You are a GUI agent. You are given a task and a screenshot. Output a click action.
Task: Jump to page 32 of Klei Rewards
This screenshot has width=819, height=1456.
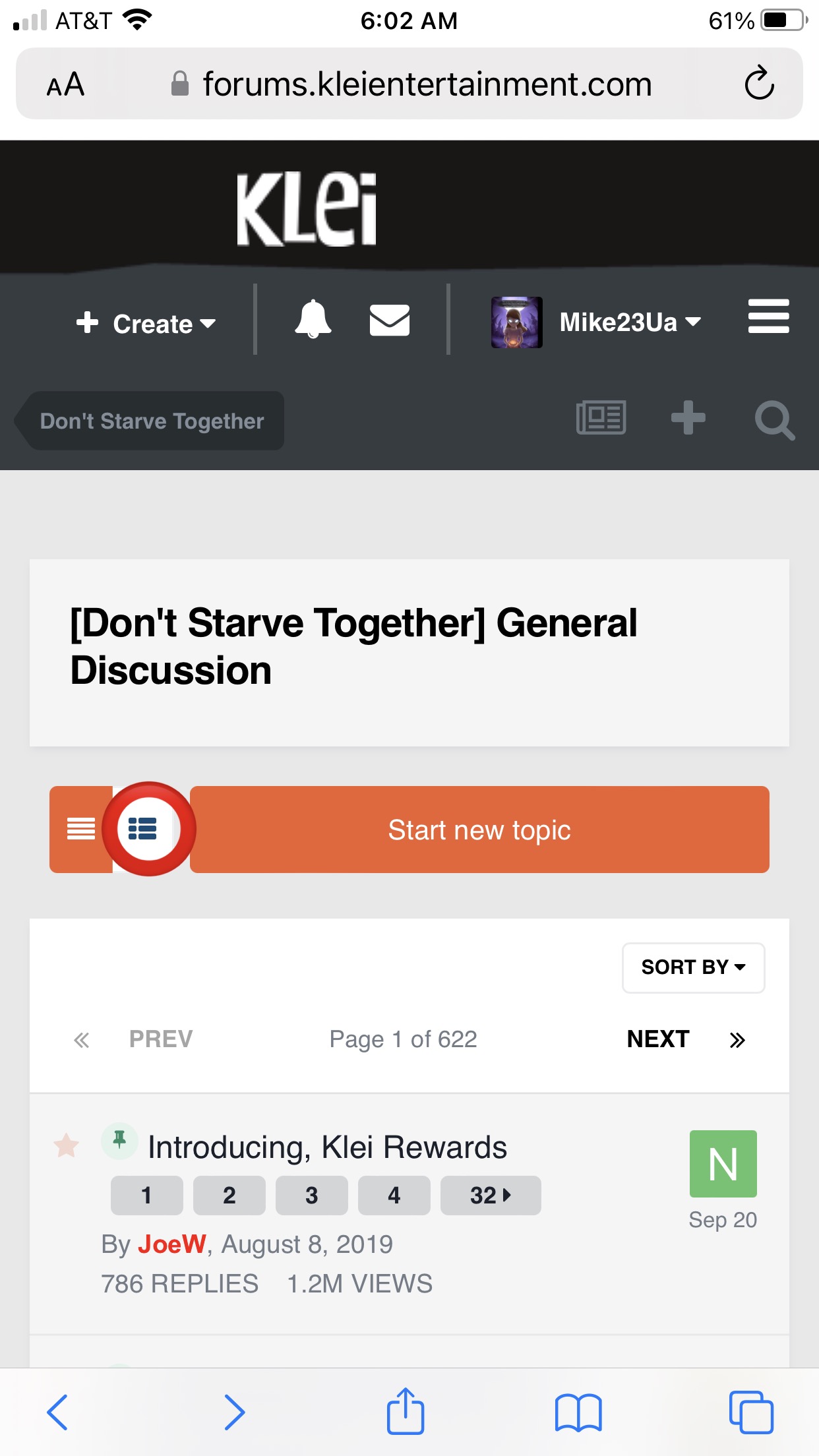[490, 1195]
